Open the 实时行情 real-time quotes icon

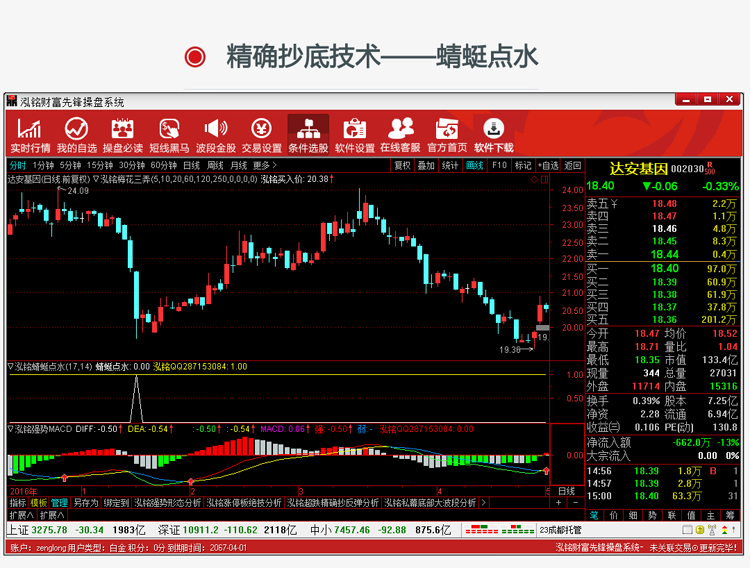(x=30, y=135)
